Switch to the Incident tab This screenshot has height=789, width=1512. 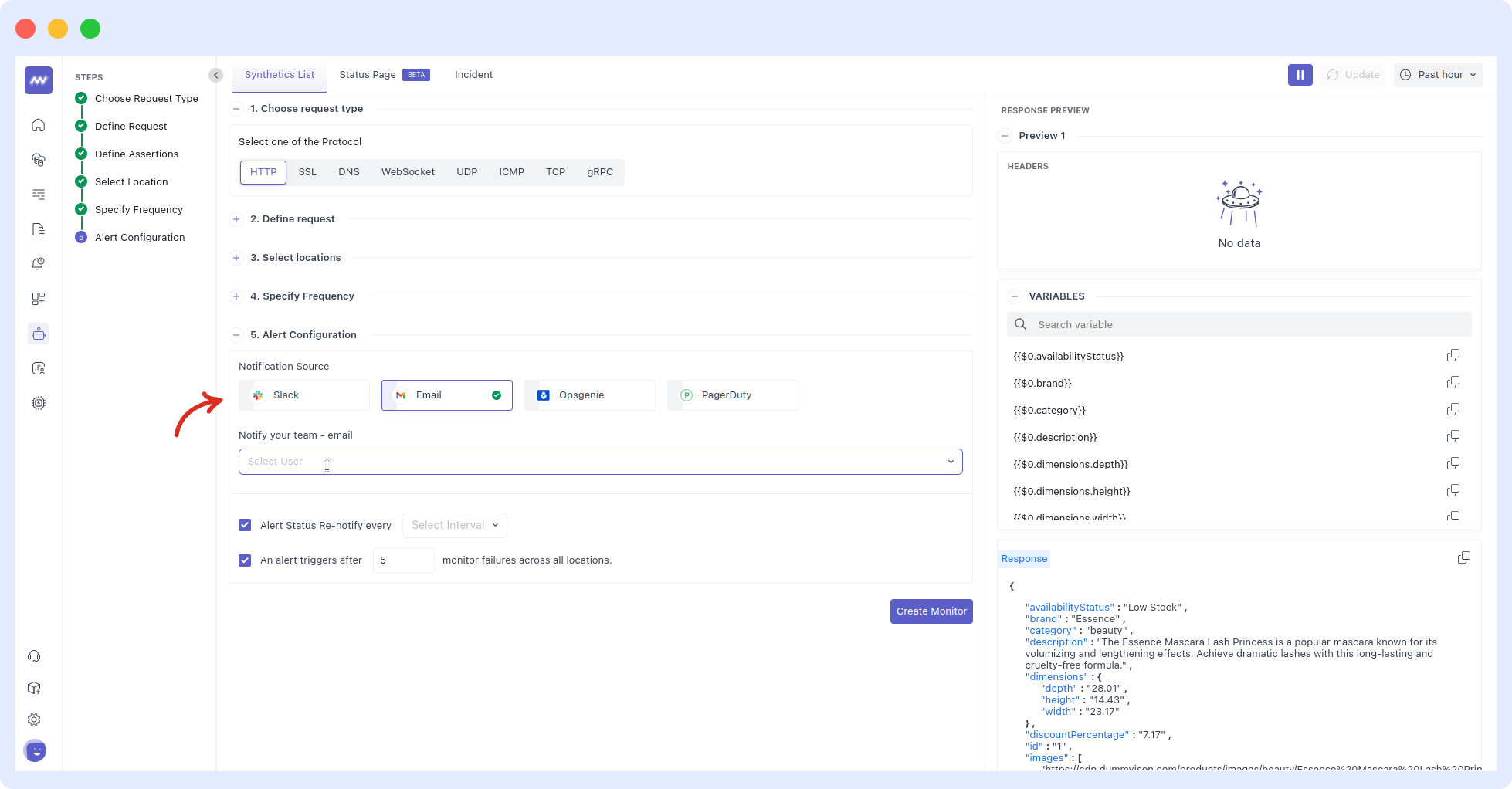pyautogui.click(x=473, y=75)
